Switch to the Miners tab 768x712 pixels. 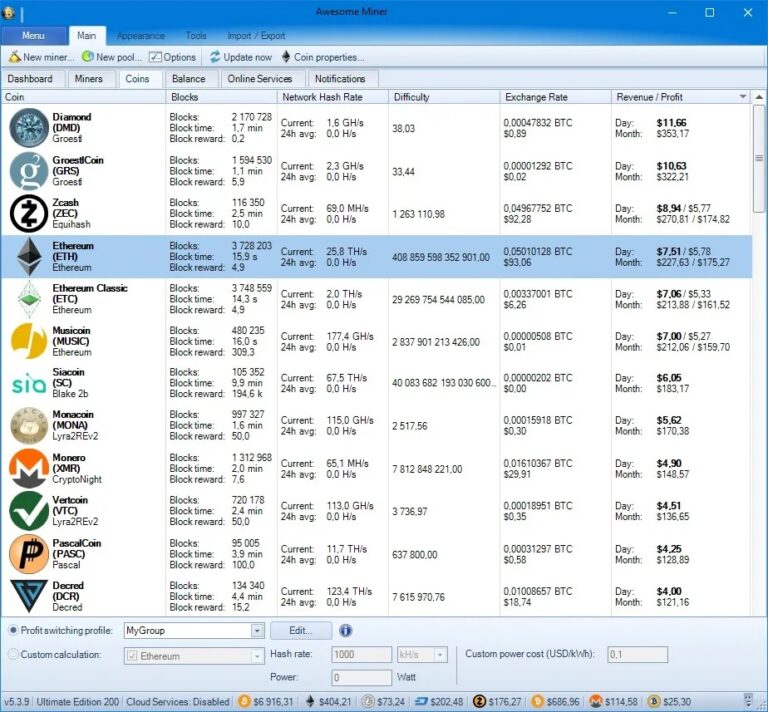(89, 79)
